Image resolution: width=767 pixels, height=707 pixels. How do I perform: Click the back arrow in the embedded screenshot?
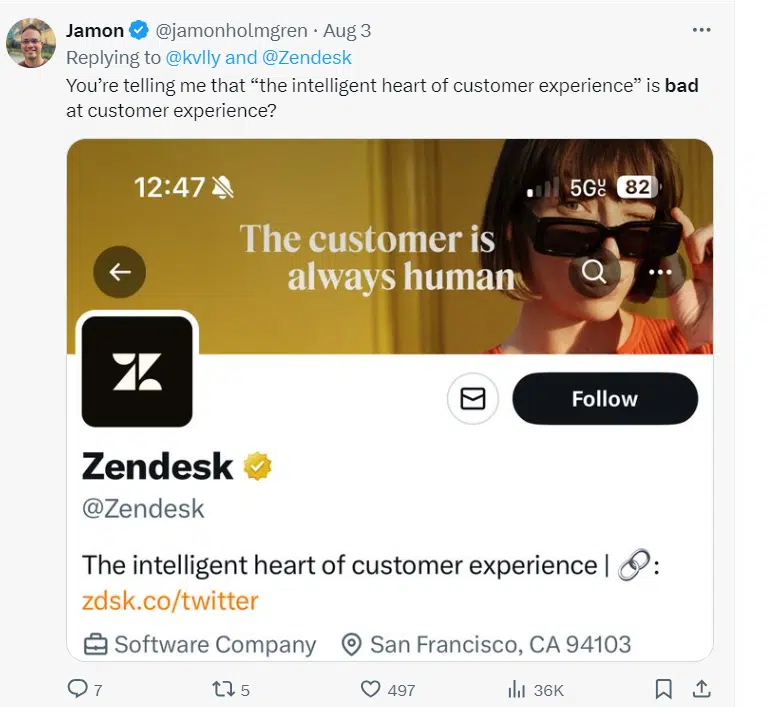click(x=120, y=271)
